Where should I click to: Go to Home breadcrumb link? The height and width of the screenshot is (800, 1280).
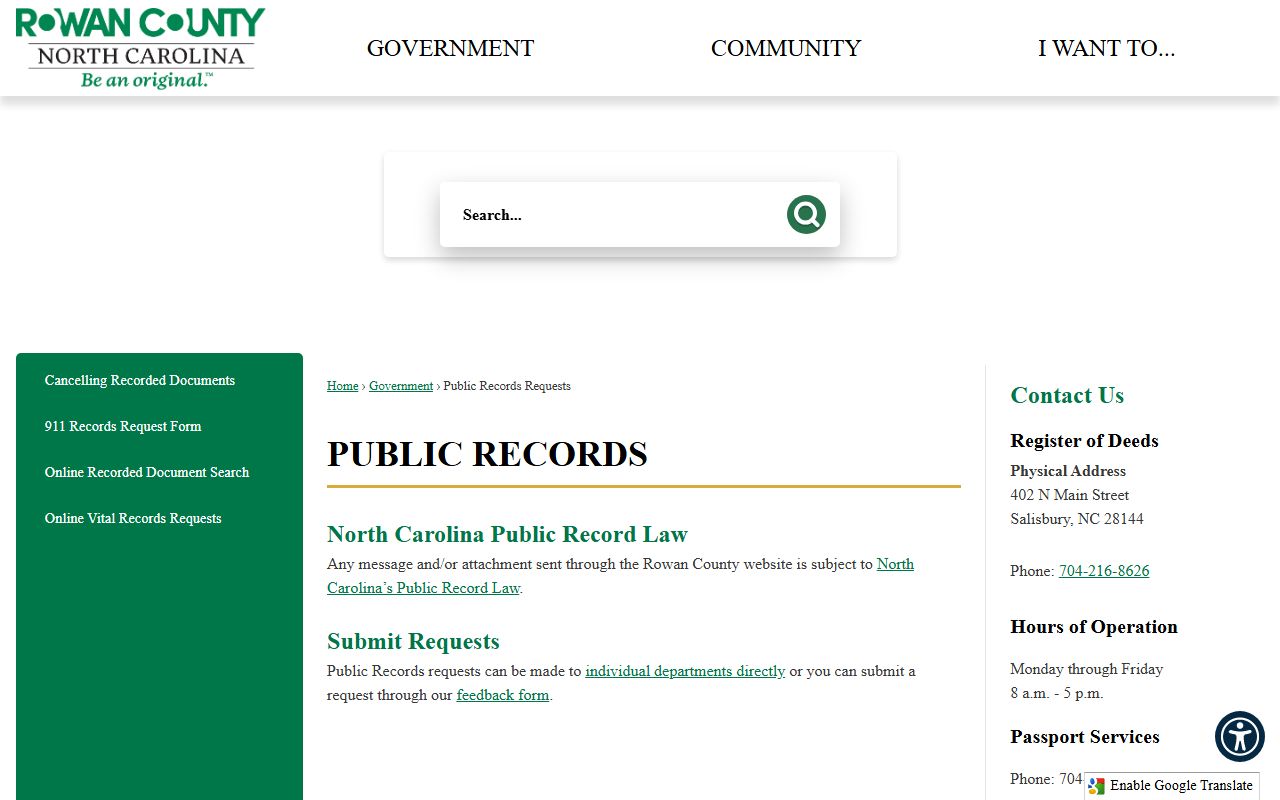coord(342,386)
